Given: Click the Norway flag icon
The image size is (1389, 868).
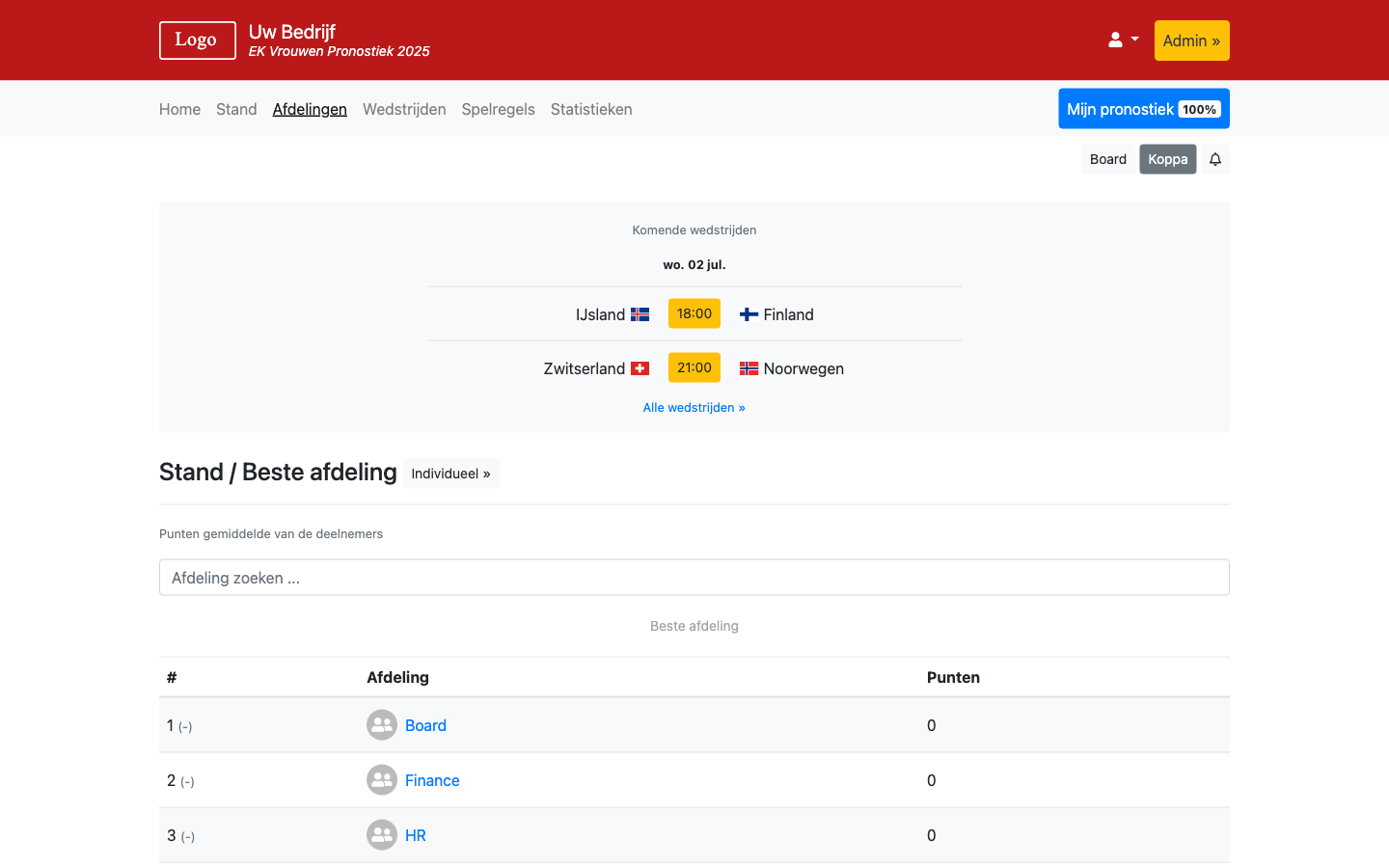Looking at the screenshot, I should tap(749, 368).
